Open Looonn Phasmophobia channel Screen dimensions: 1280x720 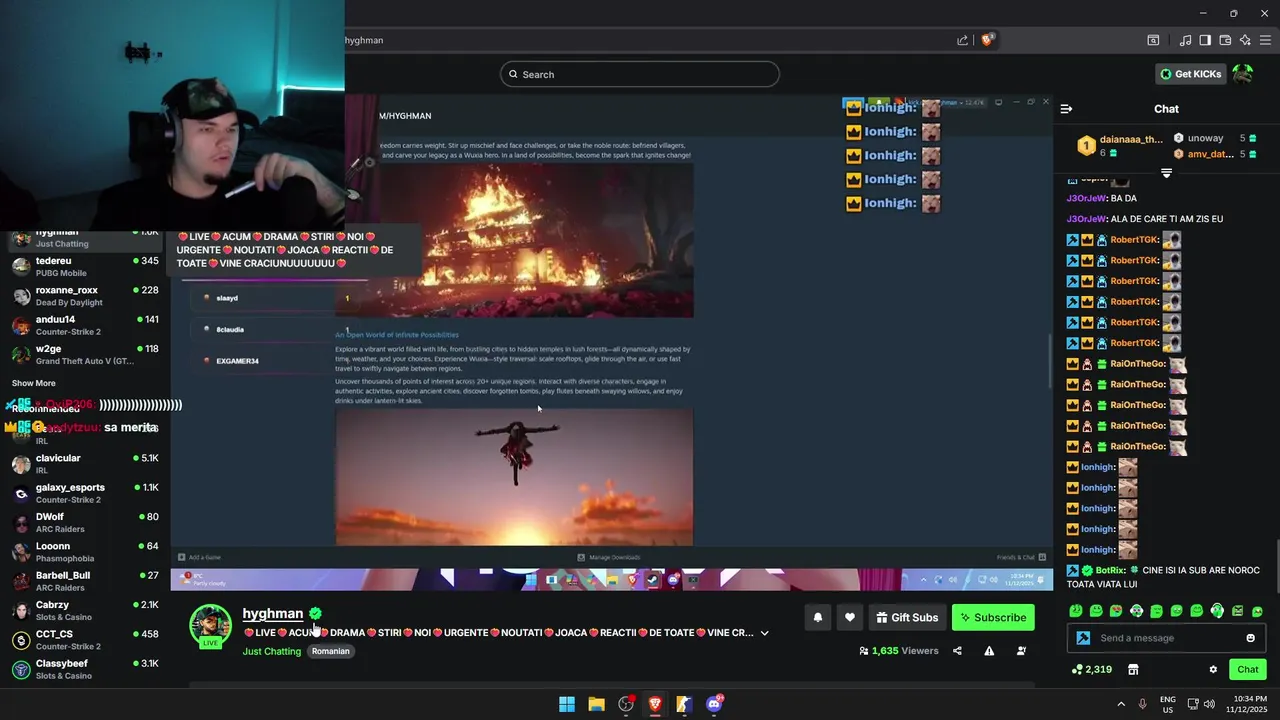point(85,552)
